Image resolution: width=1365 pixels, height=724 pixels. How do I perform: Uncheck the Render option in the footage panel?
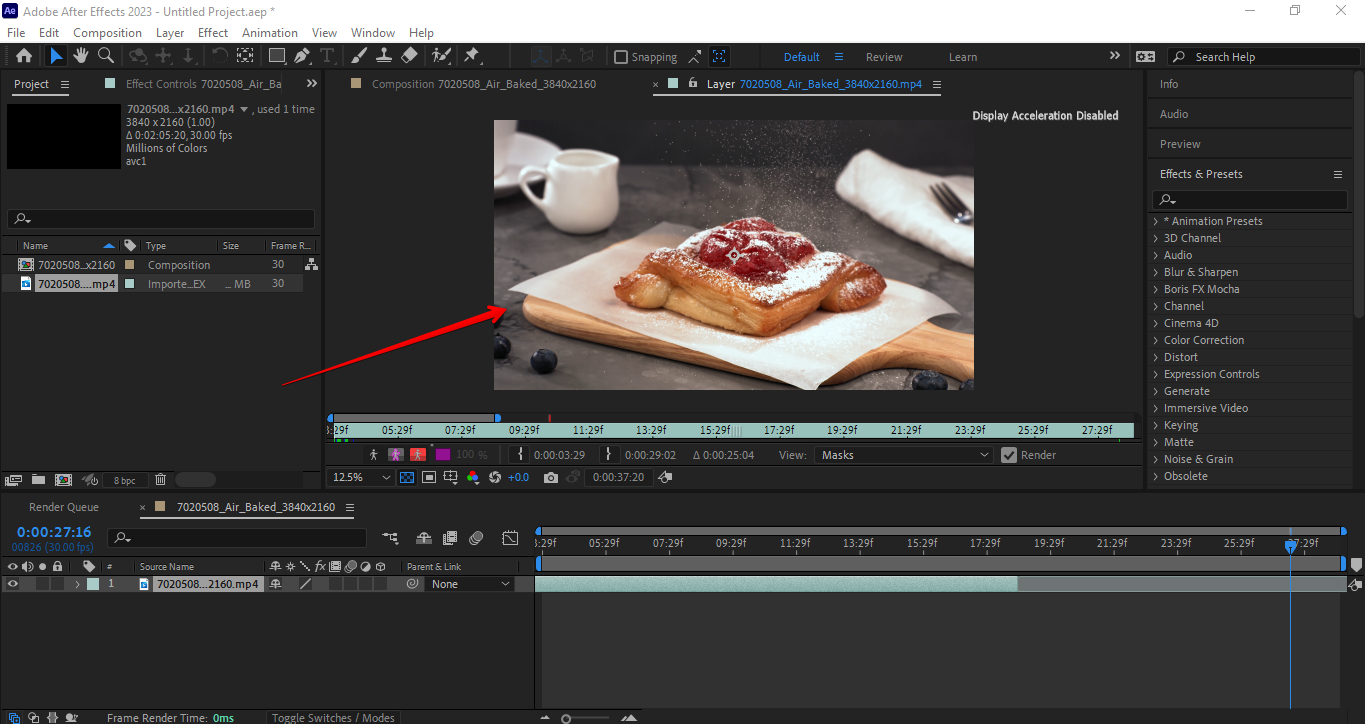(x=1009, y=455)
